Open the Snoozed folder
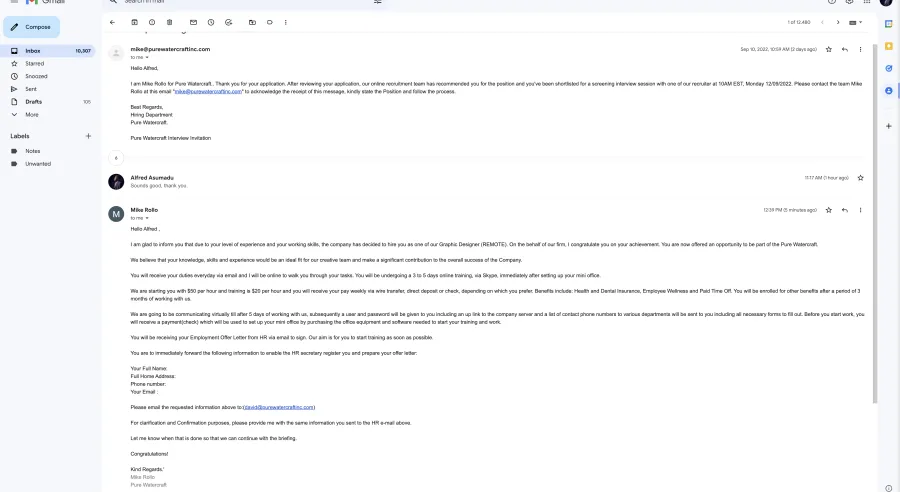The height and width of the screenshot is (492, 900). 48,76
